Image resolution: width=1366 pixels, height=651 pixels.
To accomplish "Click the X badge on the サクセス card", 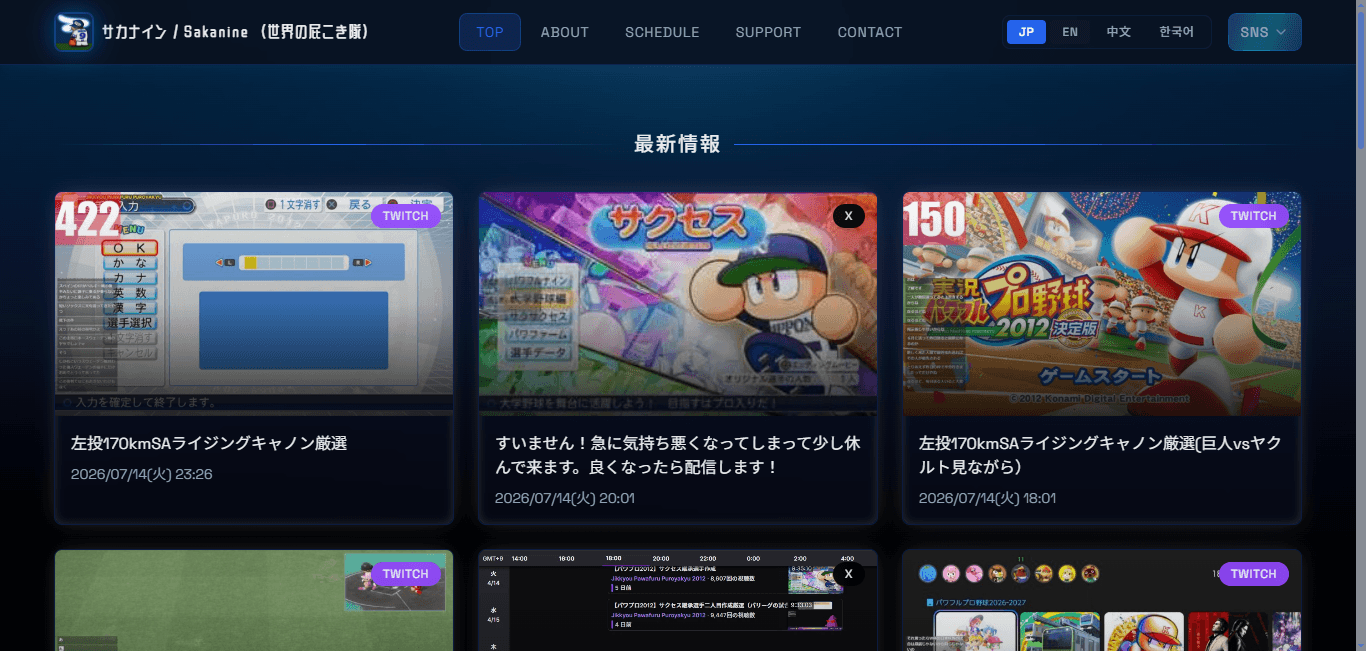I will 848,216.
